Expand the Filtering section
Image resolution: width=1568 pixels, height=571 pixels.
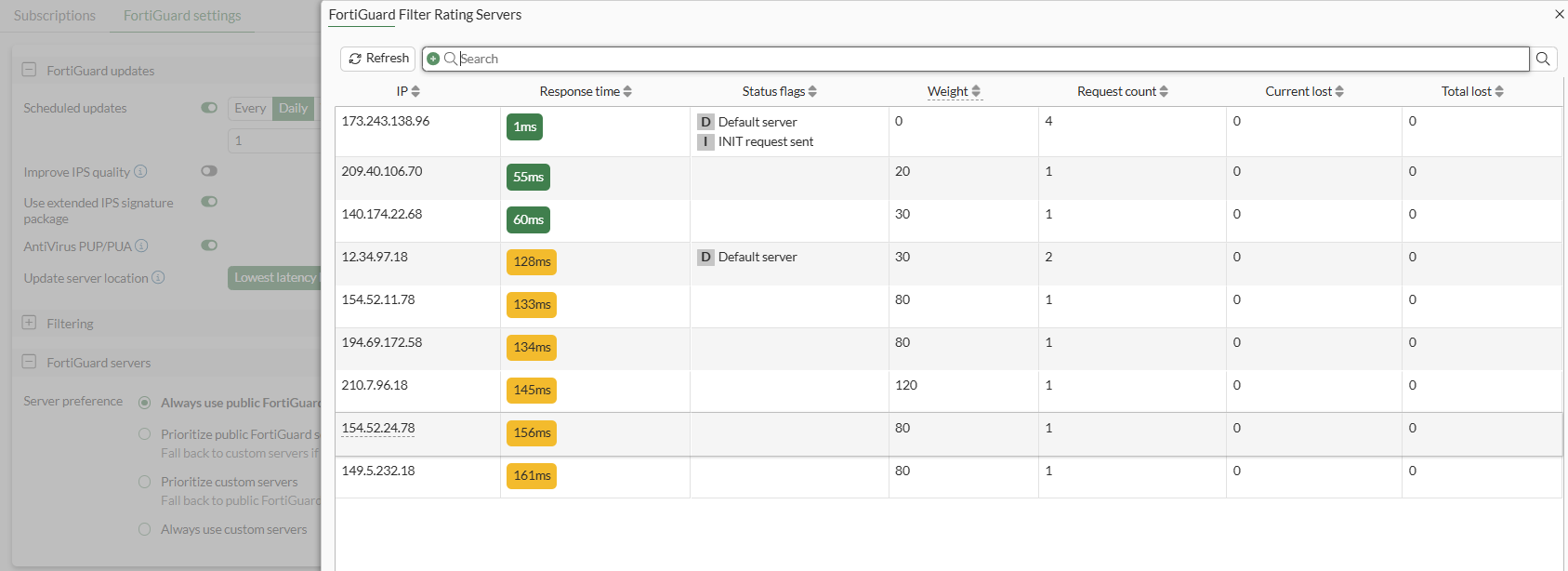(29, 323)
